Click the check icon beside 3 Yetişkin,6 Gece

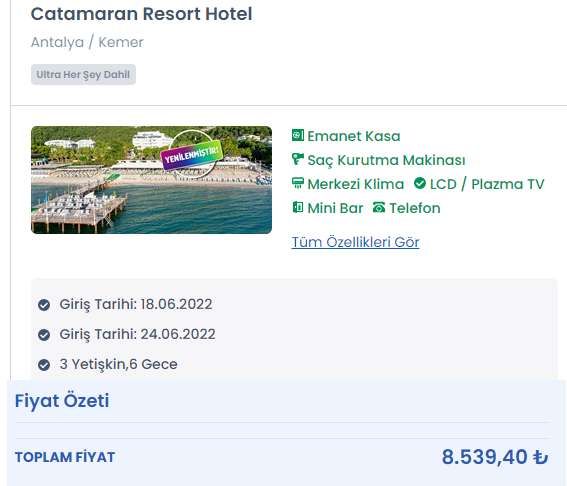[x=44, y=365]
